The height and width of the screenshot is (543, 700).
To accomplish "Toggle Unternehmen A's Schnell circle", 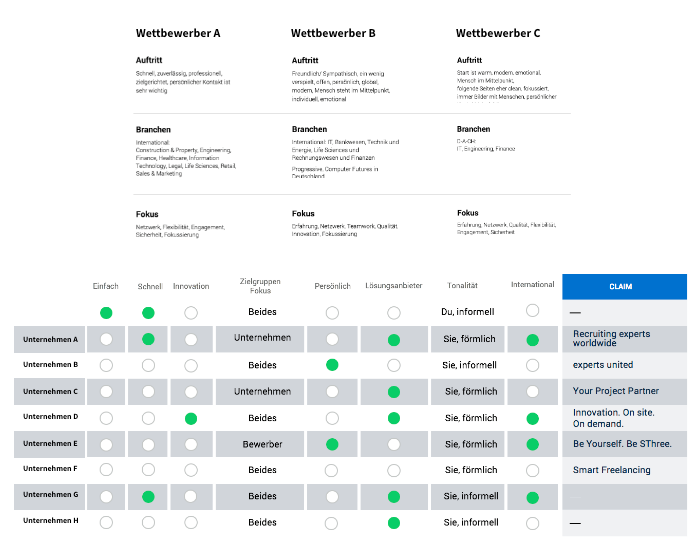I will [x=148, y=339].
